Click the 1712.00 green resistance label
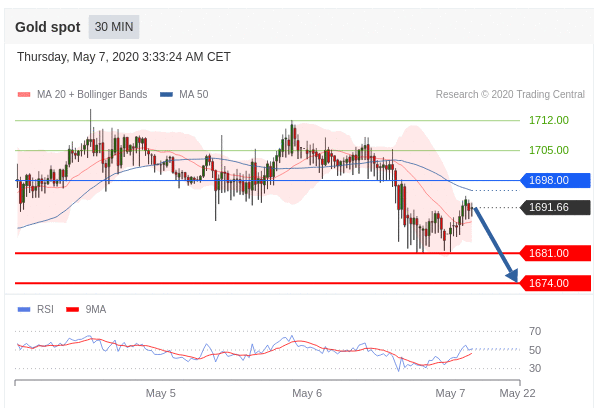This screenshot has height=413, width=596. [549, 120]
